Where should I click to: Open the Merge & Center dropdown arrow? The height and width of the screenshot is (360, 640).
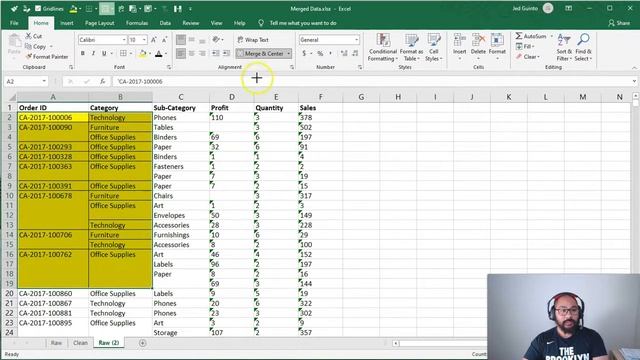coord(289,53)
